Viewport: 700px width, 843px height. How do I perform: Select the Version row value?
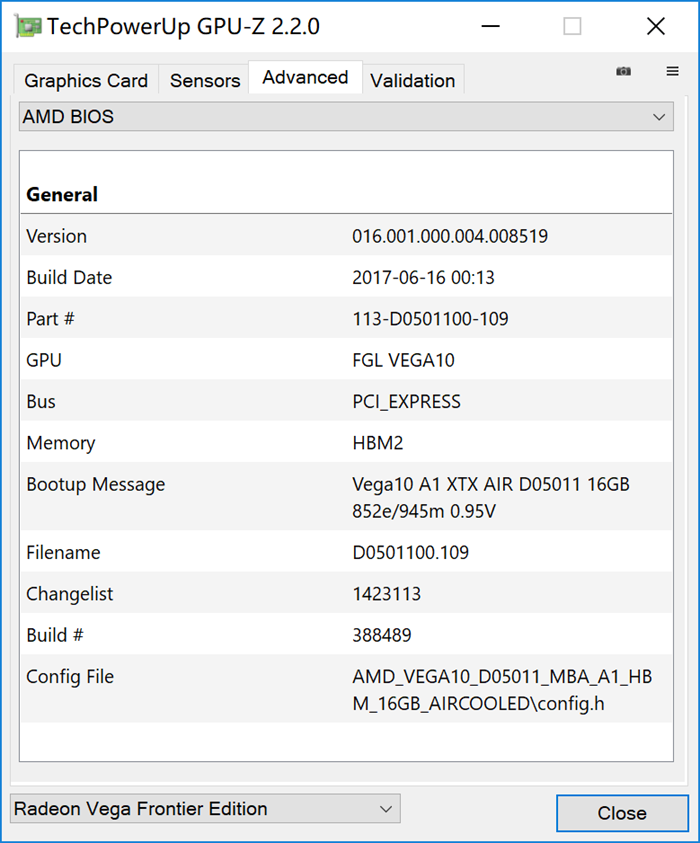coord(450,236)
